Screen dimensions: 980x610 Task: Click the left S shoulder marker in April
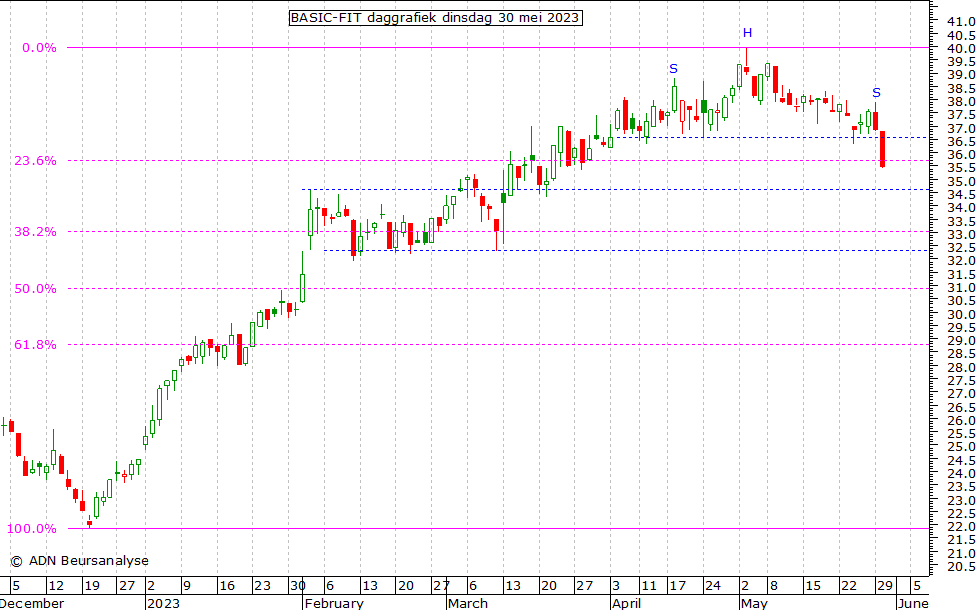(673, 69)
